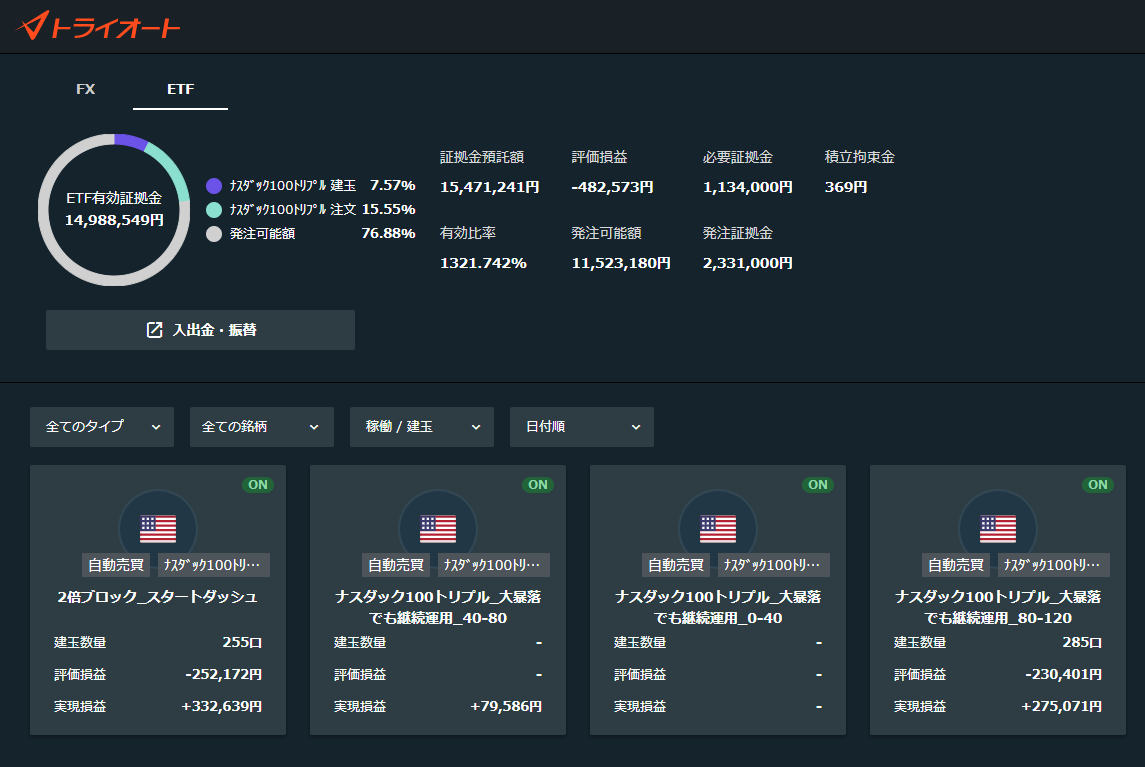Click 発注可能額 value 11,523,180円
Screen dimensions: 1145x767
click(621, 263)
